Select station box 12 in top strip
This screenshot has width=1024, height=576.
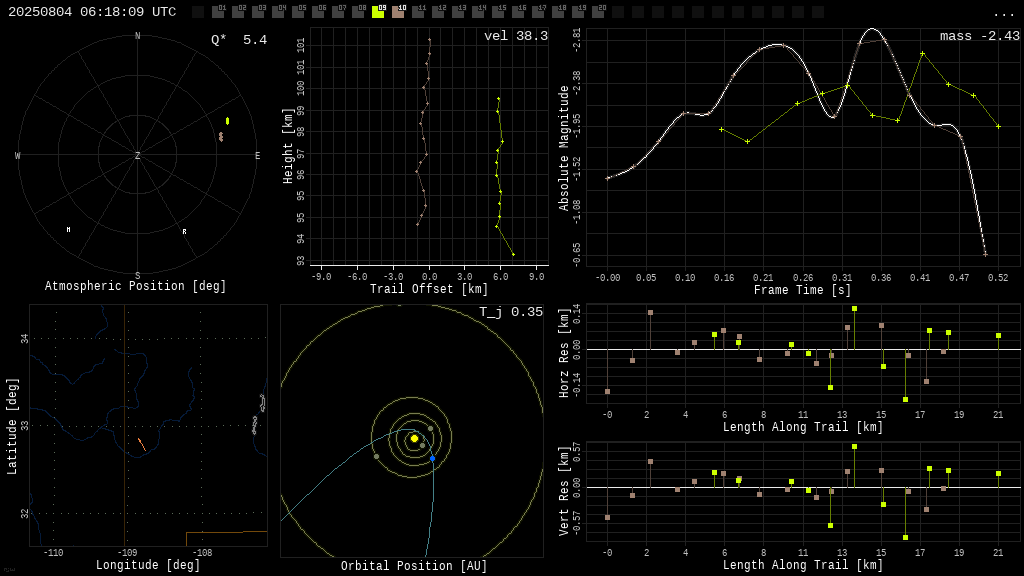point(438,12)
